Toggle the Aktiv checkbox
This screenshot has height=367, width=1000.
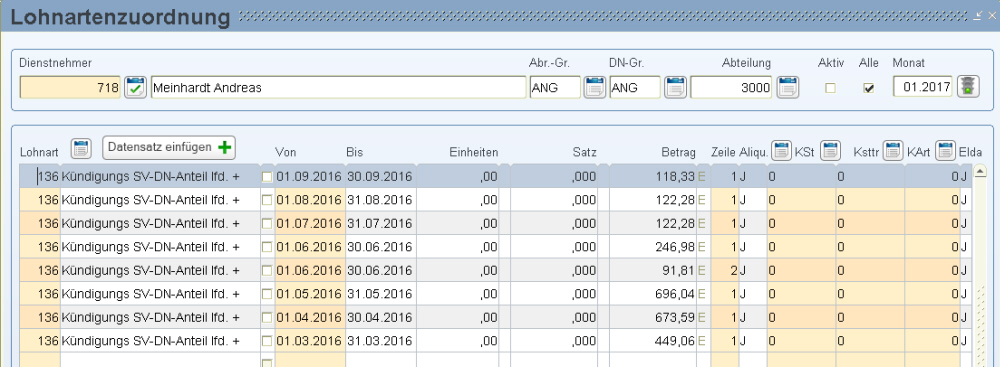[830, 88]
